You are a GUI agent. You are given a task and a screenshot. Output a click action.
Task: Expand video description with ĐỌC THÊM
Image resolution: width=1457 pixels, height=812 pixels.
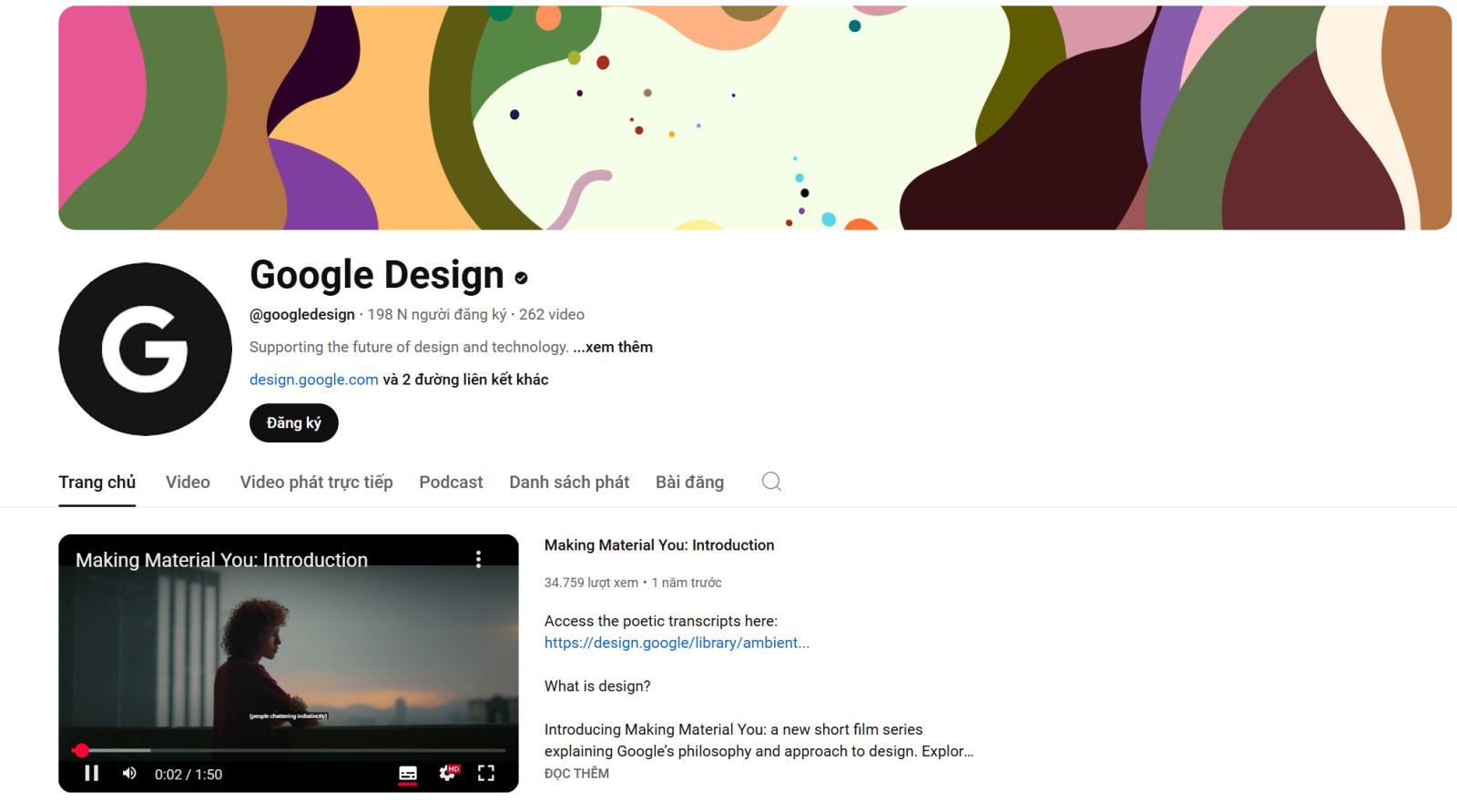(x=576, y=773)
